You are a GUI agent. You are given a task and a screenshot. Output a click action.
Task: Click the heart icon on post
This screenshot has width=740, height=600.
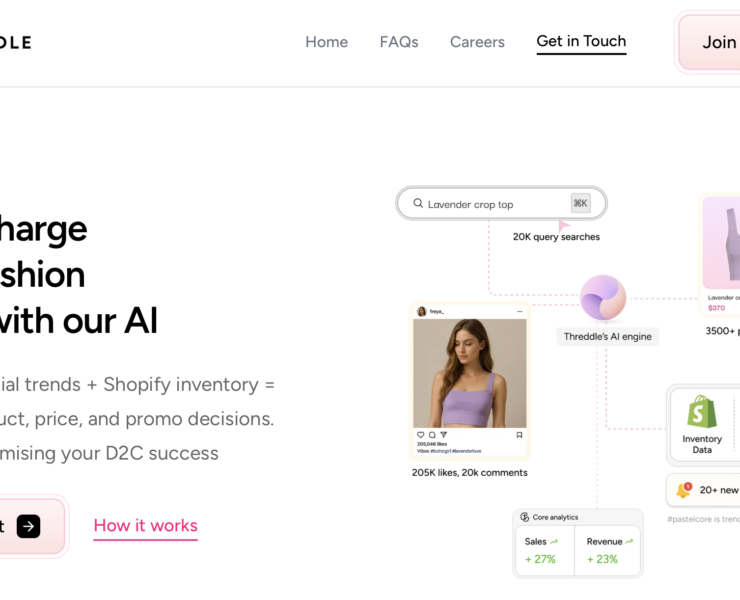coord(420,435)
